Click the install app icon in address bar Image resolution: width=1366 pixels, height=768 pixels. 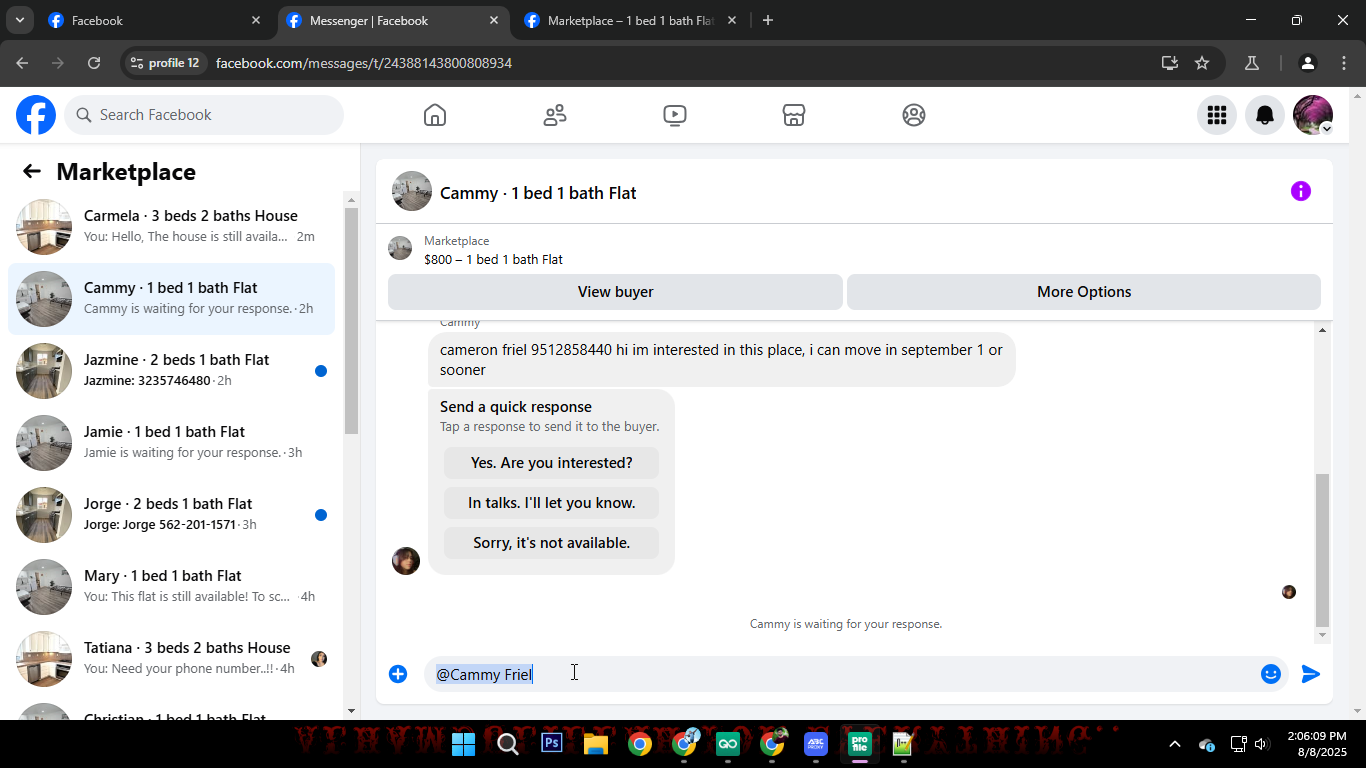pyautogui.click(x=1170, y=63)
